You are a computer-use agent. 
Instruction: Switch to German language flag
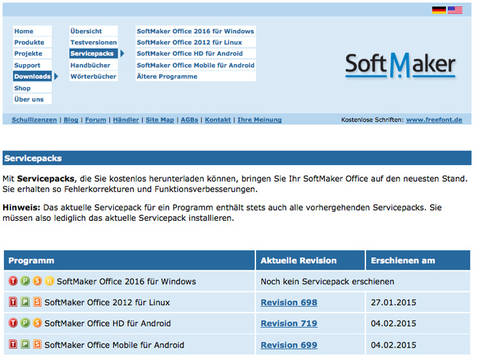click(x=439, y=10)
